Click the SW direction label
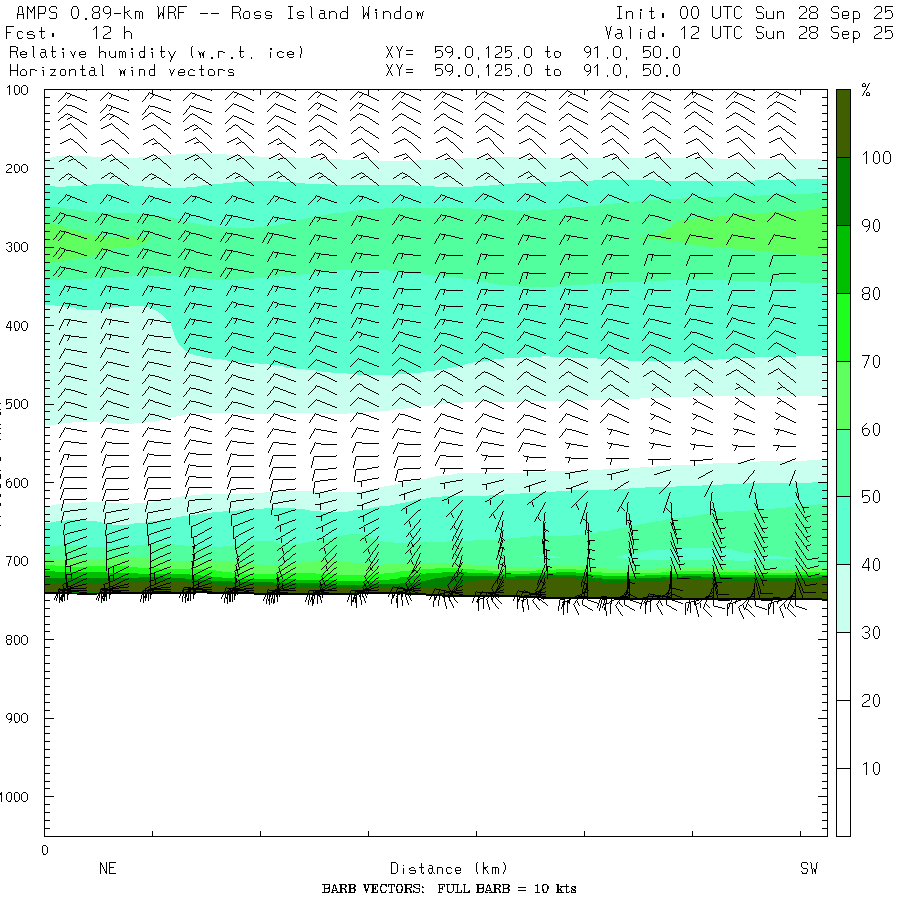 (x=809, y=868)
